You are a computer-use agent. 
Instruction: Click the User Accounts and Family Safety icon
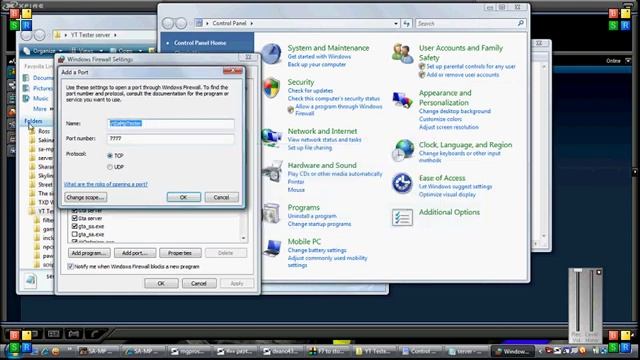point(403,54)
